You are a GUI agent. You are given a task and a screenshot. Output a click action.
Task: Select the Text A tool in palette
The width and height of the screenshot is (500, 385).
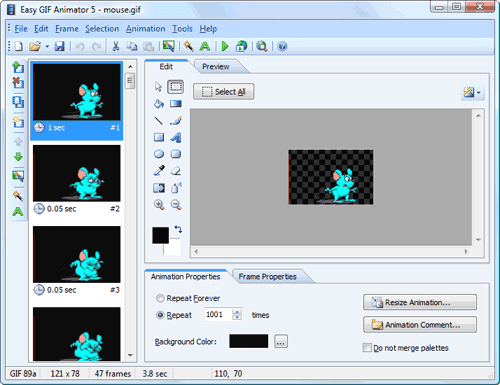176,137
